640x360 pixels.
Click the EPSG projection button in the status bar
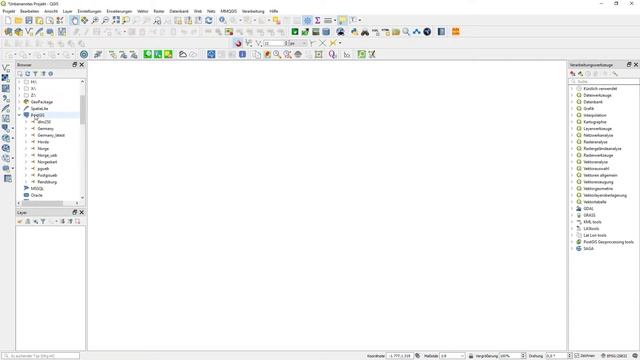pyautogui.click(x=615, y=356)
